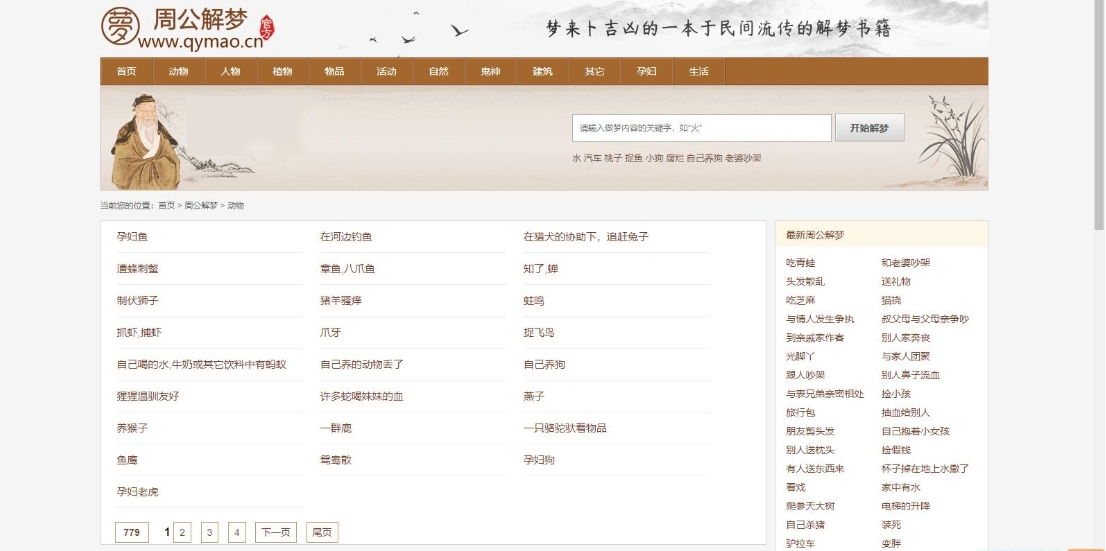The image size is (1106, 551).
Task: Select the 孕妇 category tab
Action: [646, 71]
